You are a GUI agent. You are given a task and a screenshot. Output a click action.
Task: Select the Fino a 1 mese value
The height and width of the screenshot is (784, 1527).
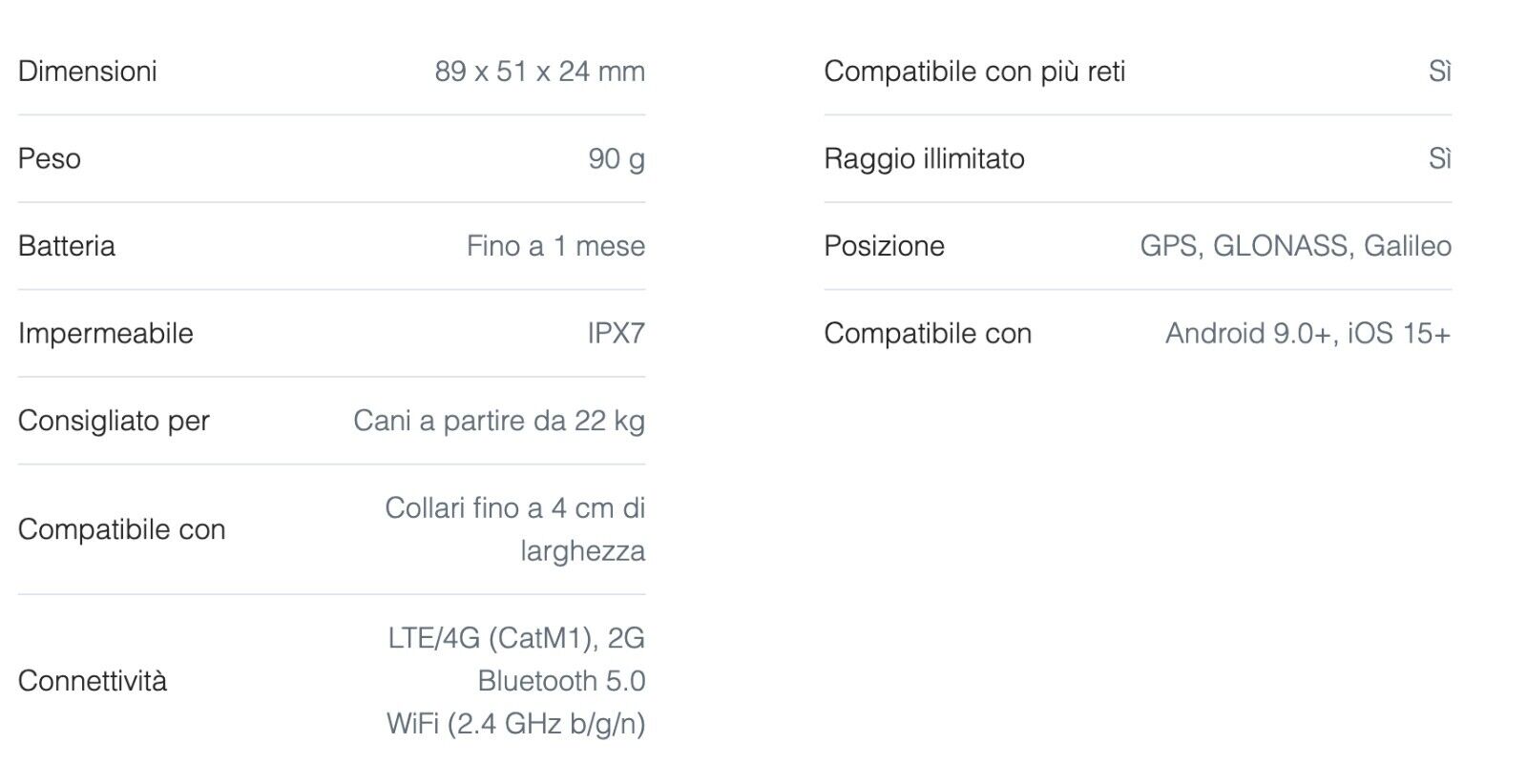point(556,246)
